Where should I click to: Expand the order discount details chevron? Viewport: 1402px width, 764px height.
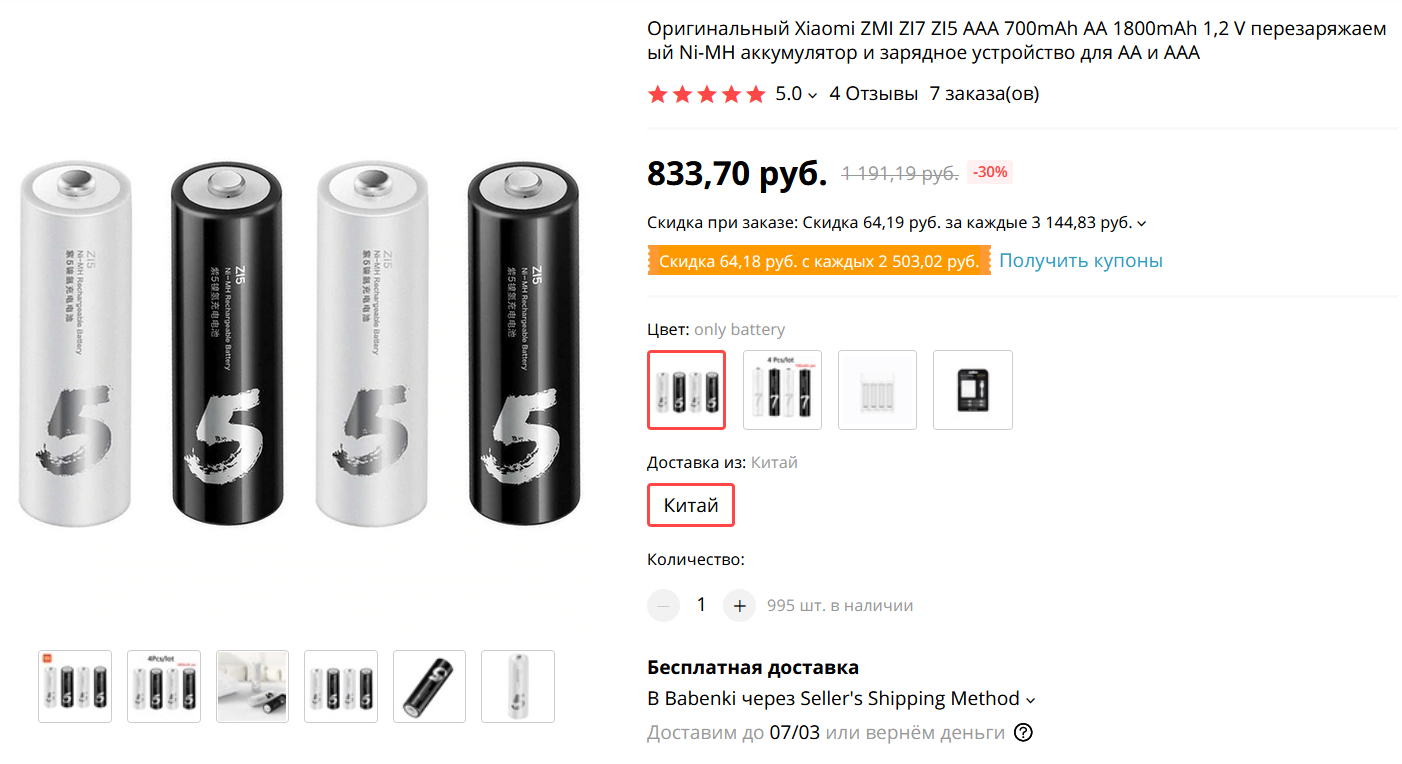pyautogui.click(x=1142, y=223)
